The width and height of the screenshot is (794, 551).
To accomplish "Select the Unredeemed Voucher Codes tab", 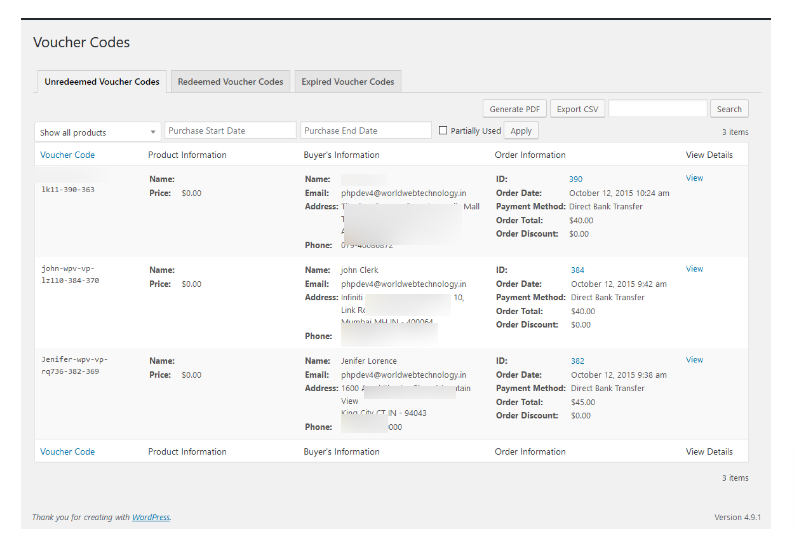I will click(x=101, y=82).
